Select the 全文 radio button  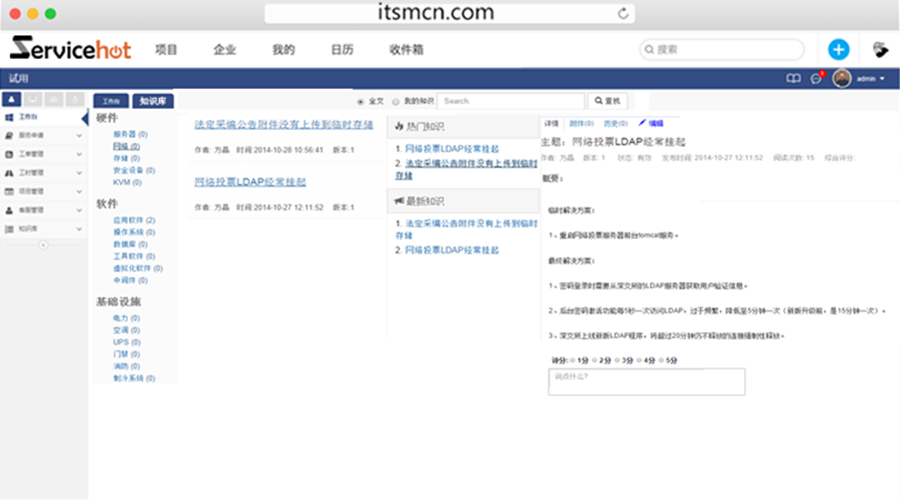point(361,101)
